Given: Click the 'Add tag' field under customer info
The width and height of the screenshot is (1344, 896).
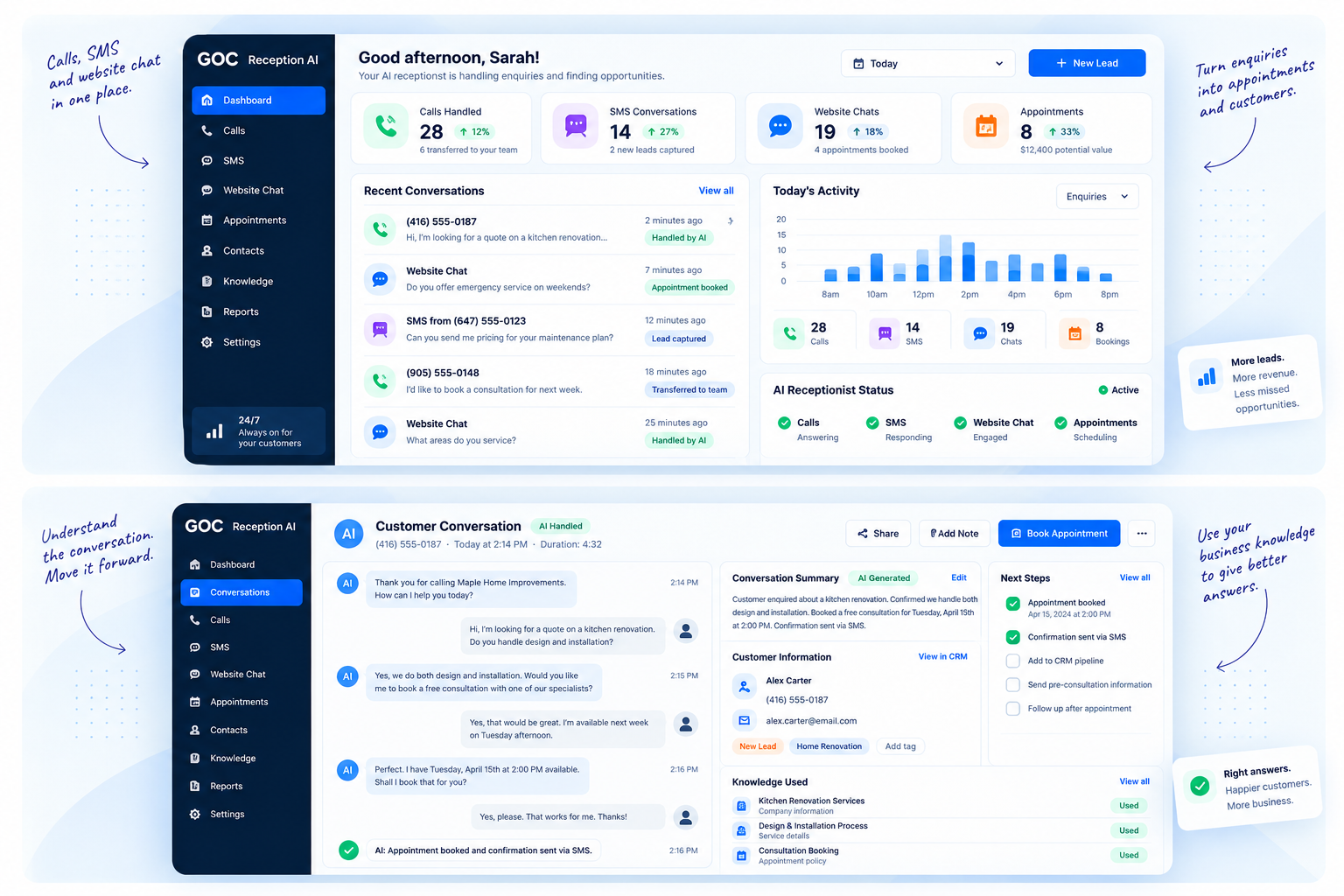Looking at the screenshot, I should [x=900, y=746].
